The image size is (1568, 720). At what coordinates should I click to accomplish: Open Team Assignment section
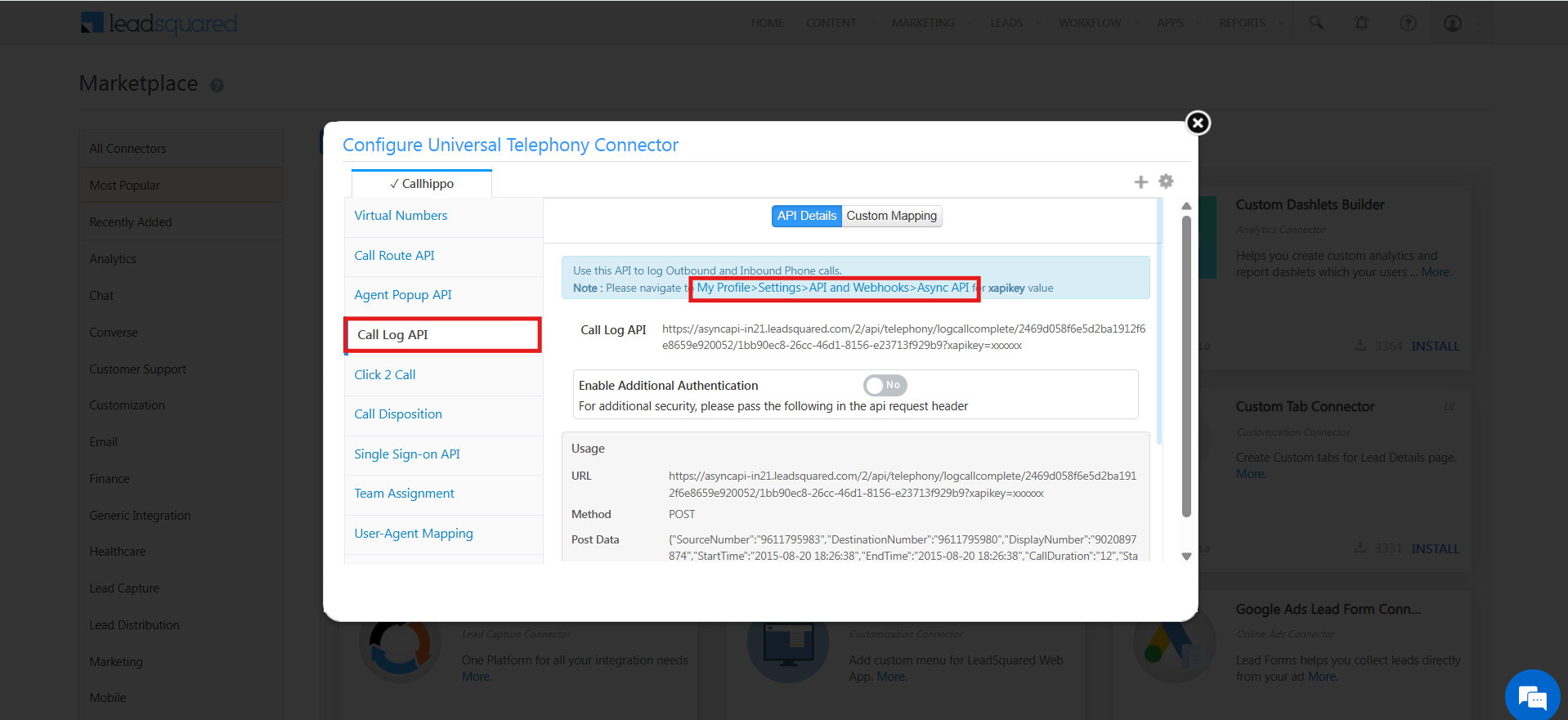tap(444, 494)
